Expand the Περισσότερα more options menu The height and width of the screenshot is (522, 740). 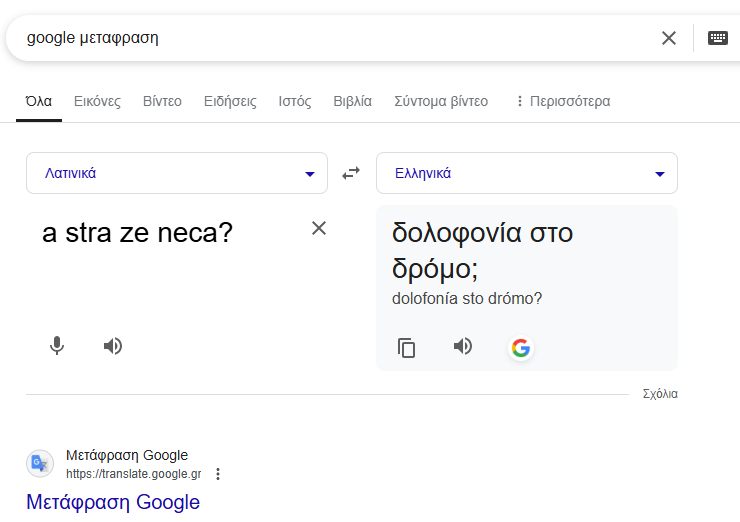[562, 101]
